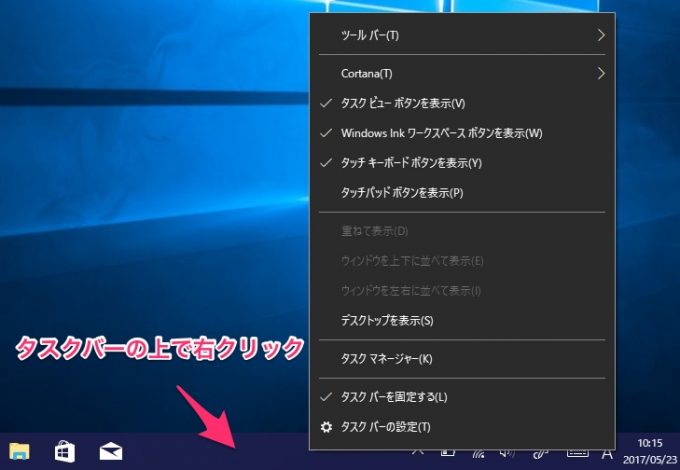Click the IME input mode 'A' indicator
Screen dimensions: 680x470
click(607, 454)
